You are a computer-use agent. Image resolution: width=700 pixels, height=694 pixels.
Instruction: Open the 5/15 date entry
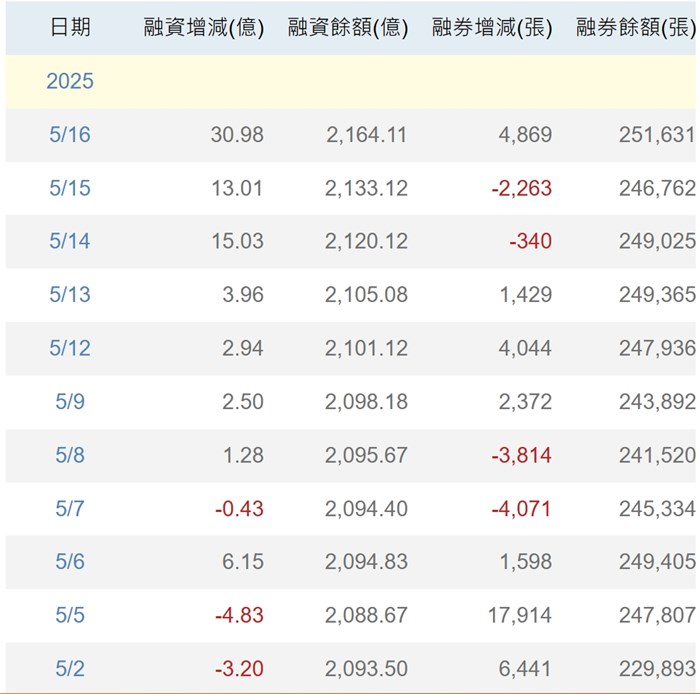coord(70,188)
